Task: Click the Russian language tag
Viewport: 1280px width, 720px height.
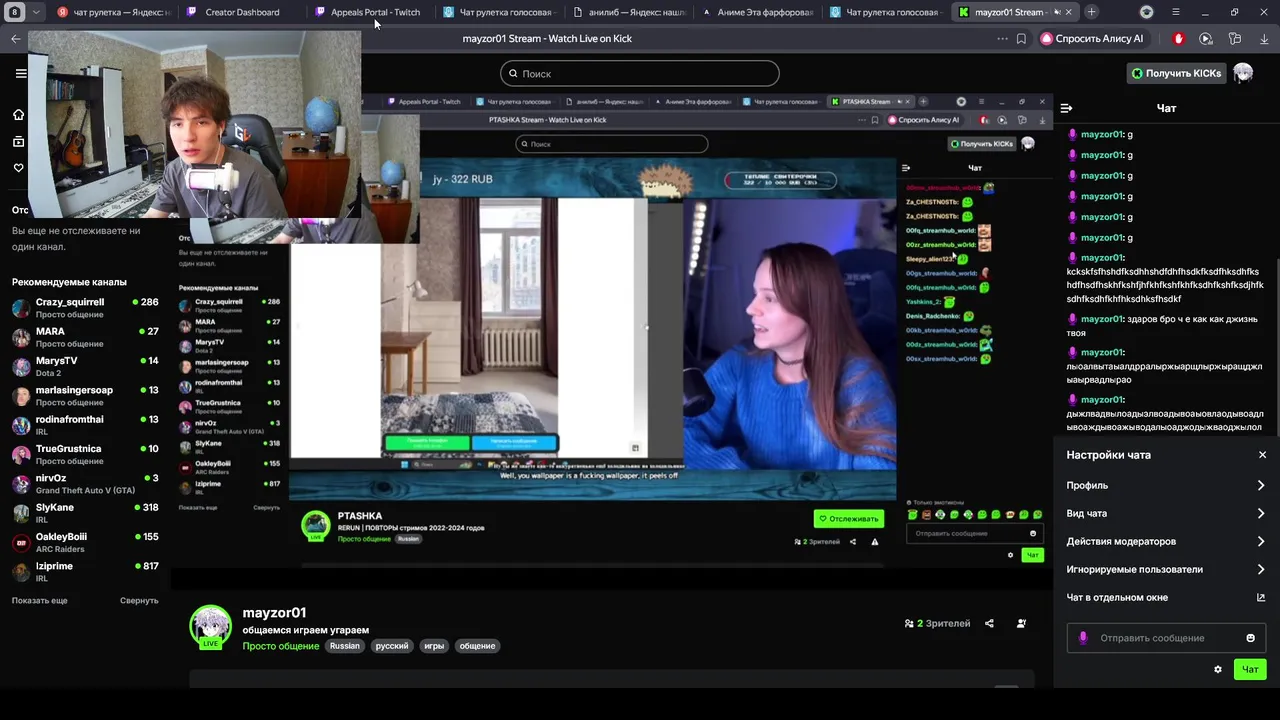Action: [345, 646]
